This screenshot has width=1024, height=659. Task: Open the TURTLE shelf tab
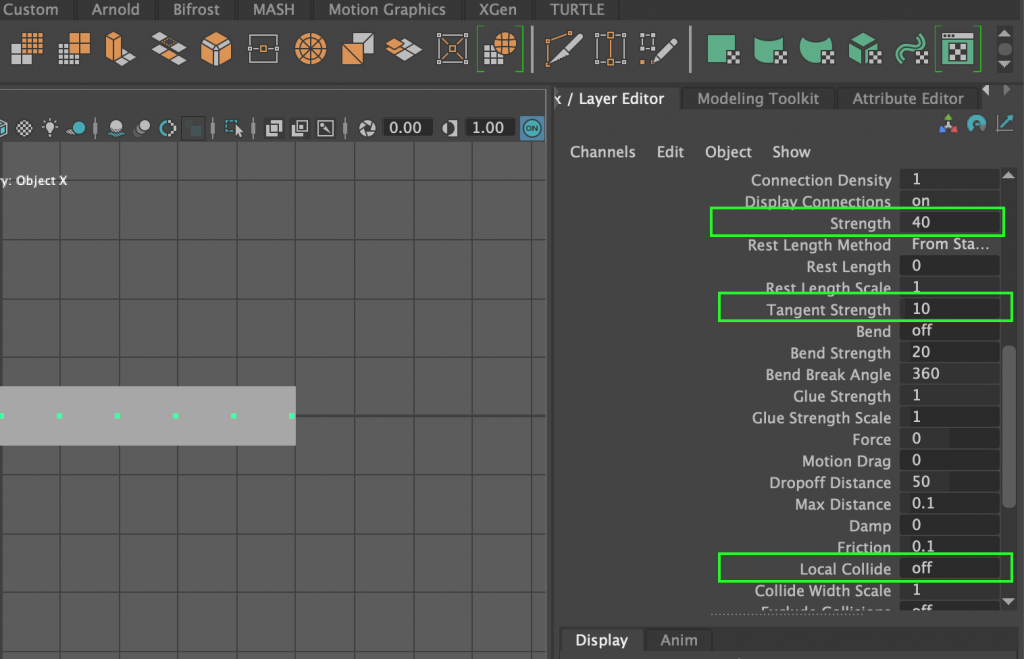[577, 9]
